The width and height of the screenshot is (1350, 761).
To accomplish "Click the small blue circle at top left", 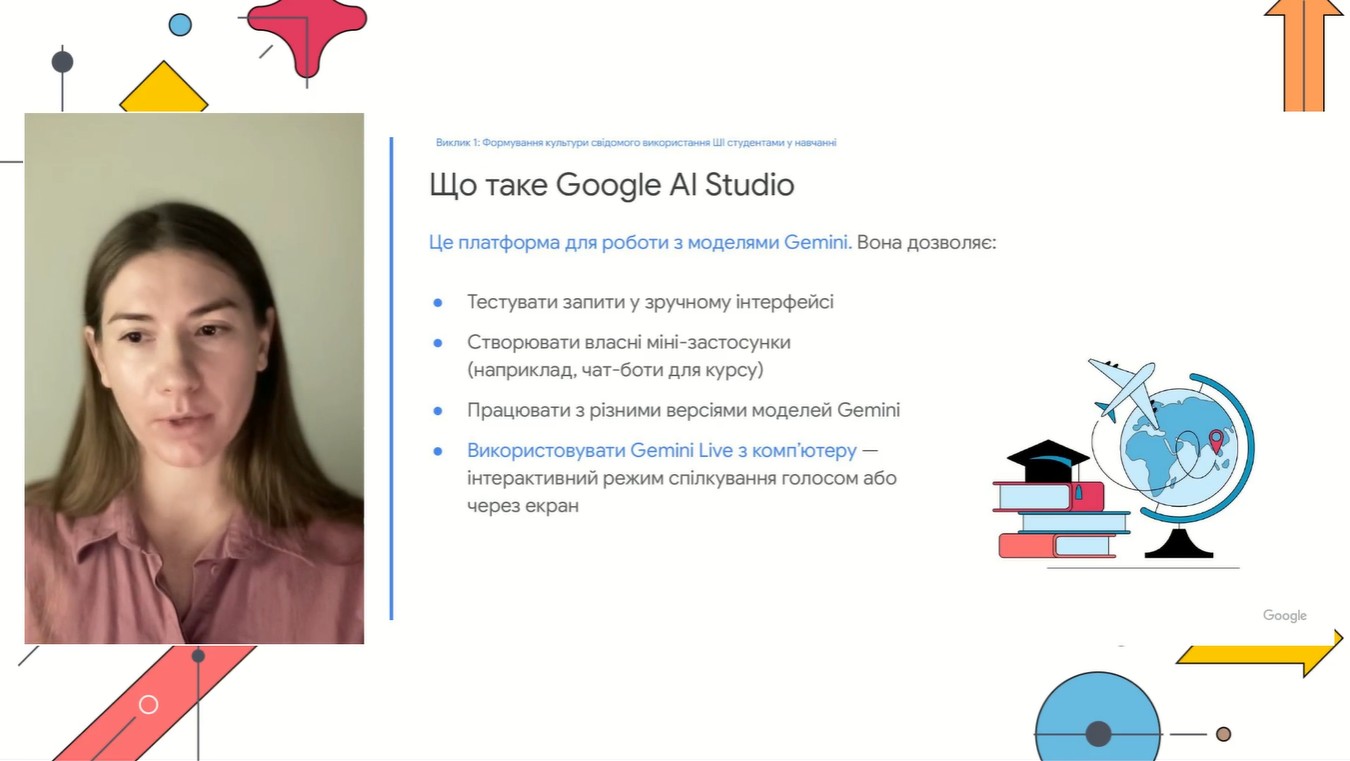I will [180, 24].
